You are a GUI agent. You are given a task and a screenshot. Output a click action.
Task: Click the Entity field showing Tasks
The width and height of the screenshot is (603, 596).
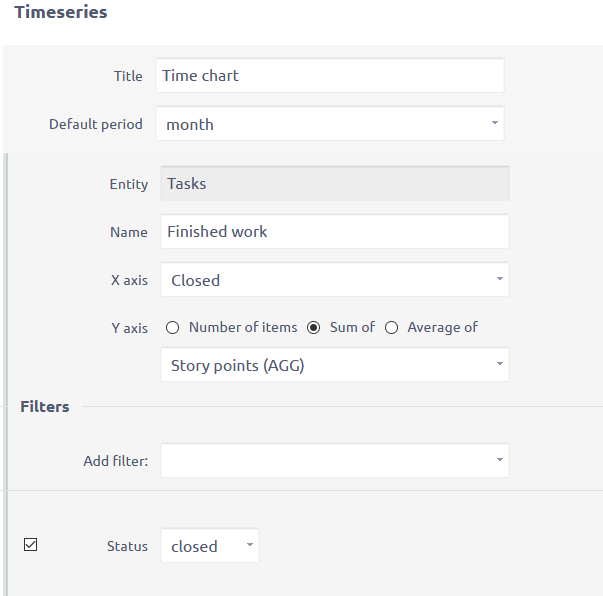[x=334, y=184]
